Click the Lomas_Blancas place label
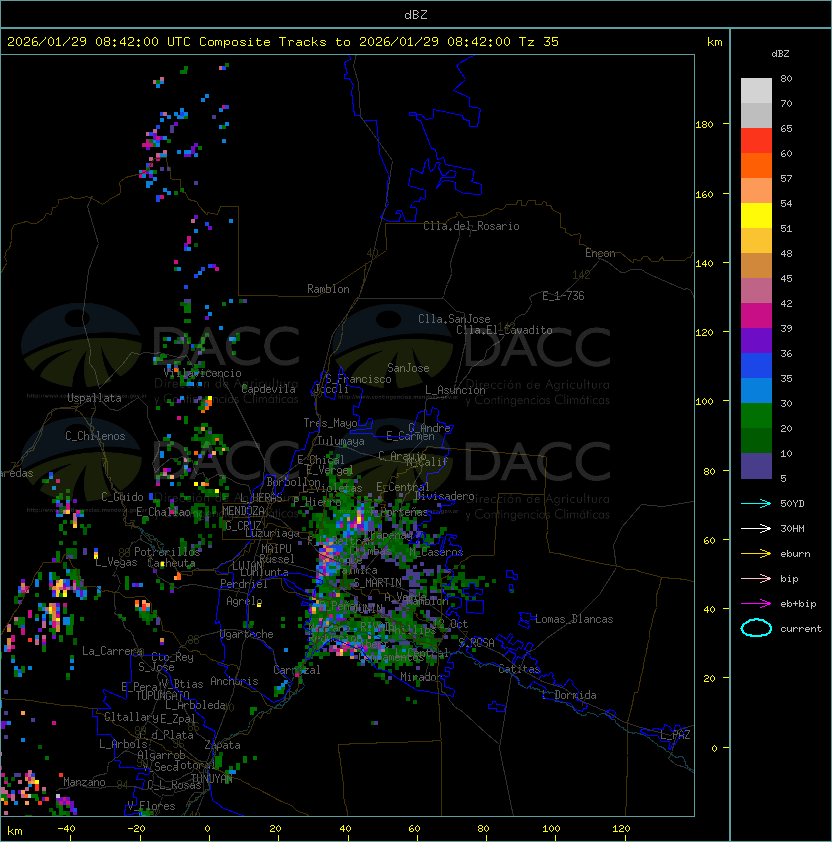 tap(574, 620)
